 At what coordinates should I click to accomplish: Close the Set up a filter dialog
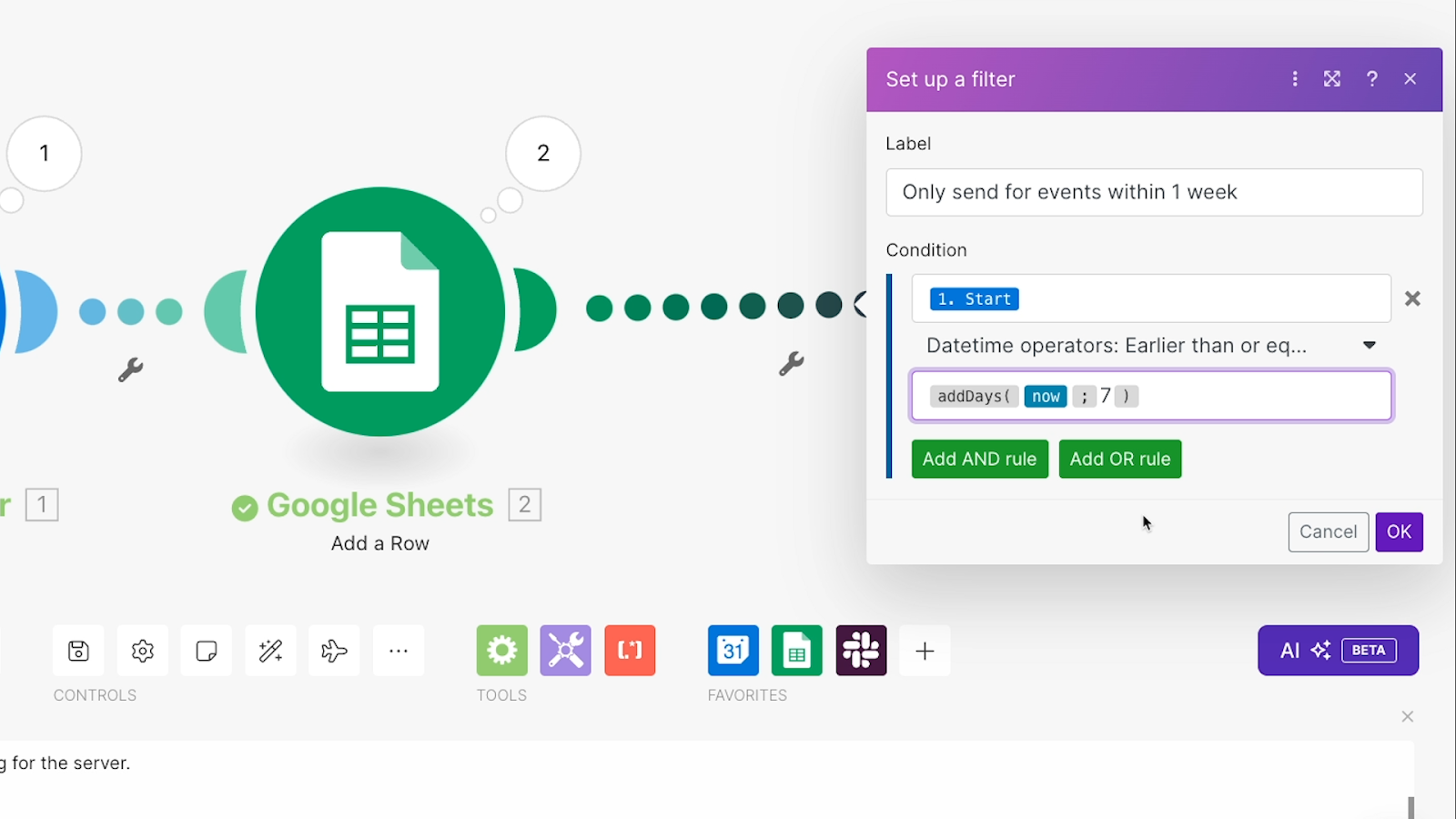coord(1410,79)
